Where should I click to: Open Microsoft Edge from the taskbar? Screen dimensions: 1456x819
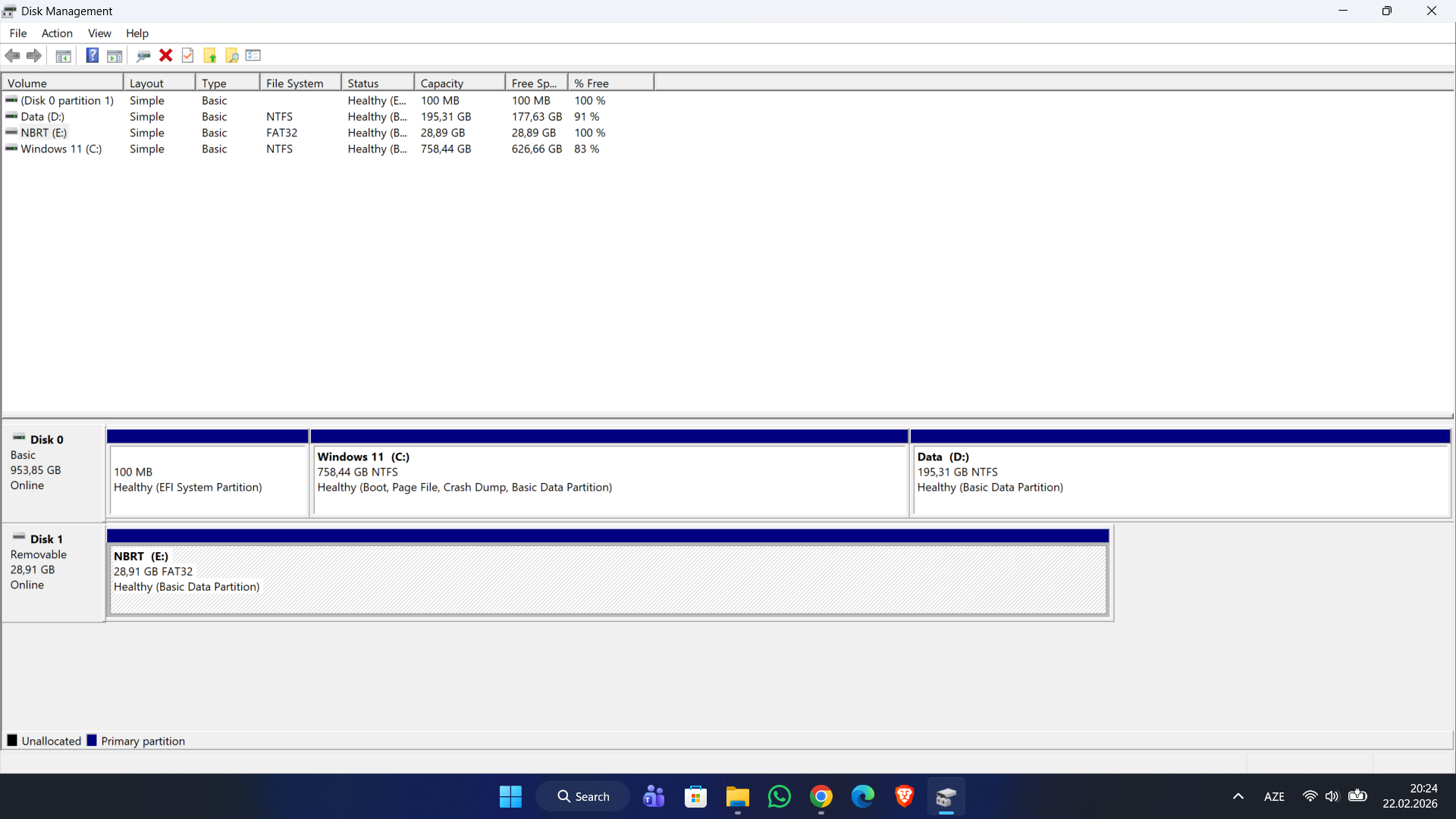click(862, 797)
